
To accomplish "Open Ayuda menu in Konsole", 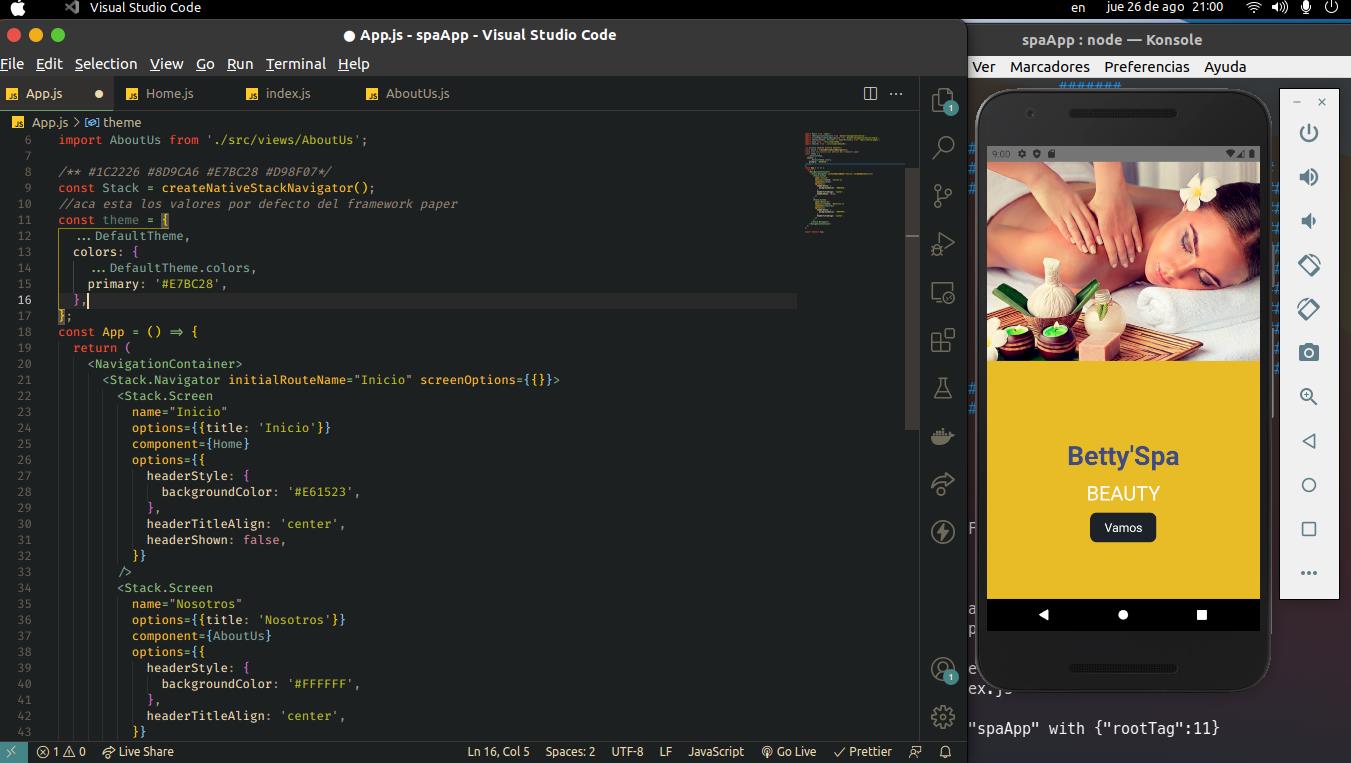I will click(x=1225, y=66).
